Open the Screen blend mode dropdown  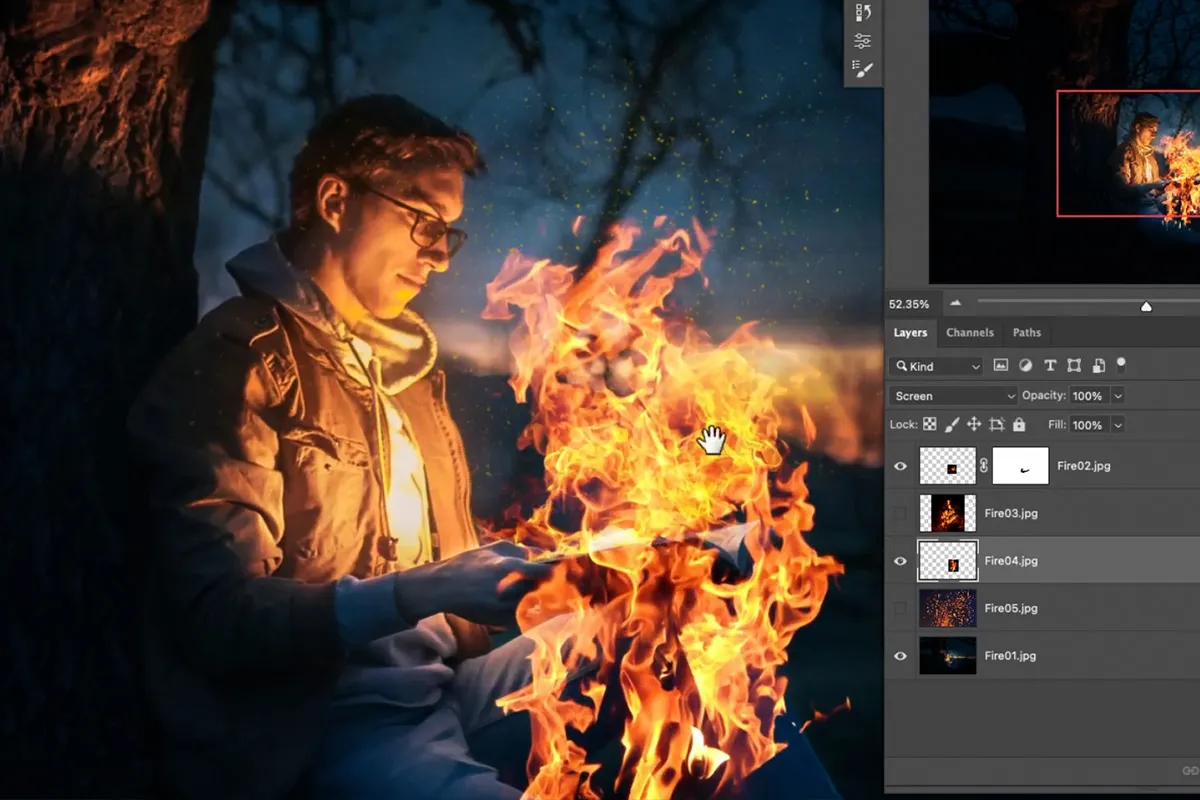(x=950, y=395)
